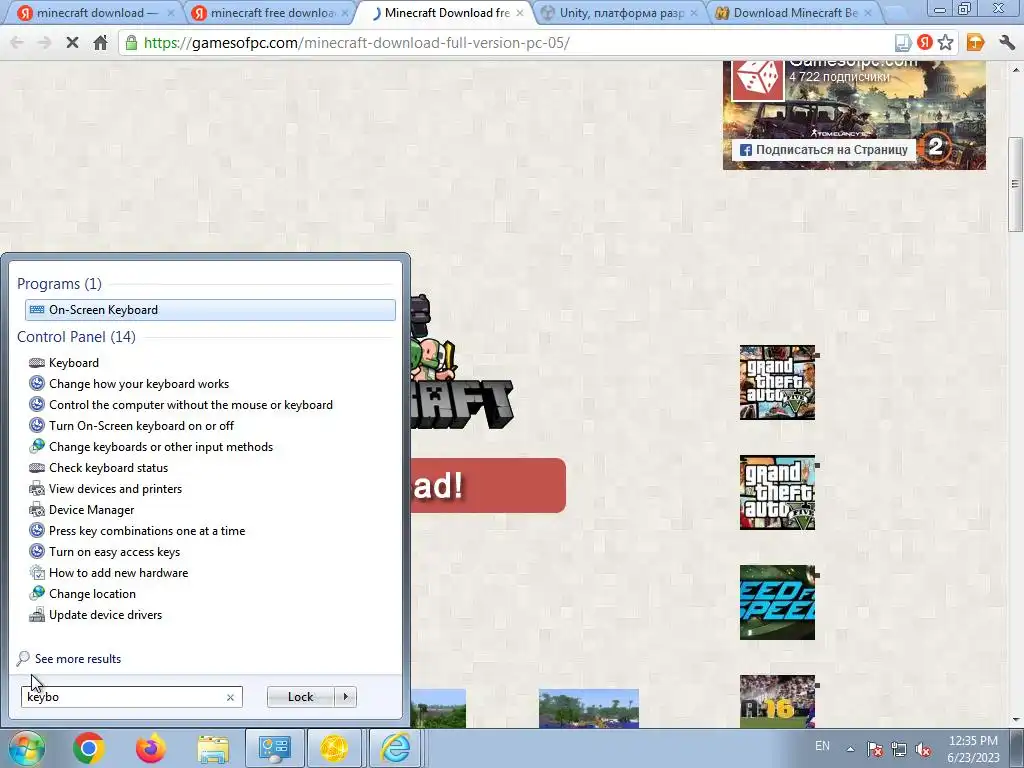
Task: Open Windows Explorer folder on taskbar
Action: (213, 748)
